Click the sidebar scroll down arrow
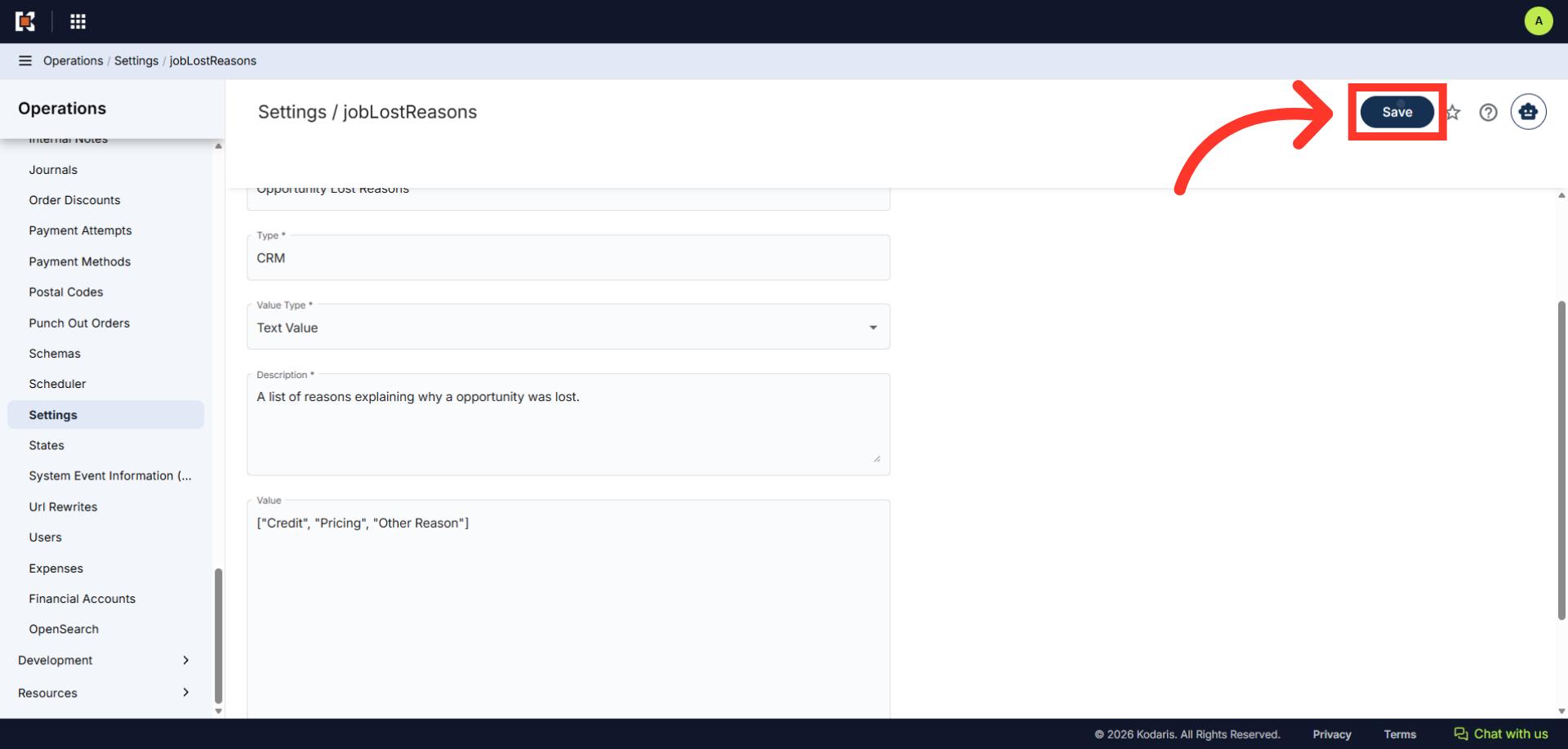Screen dimensions: 1568x749 pyautogui.click(x=218, y=711)
